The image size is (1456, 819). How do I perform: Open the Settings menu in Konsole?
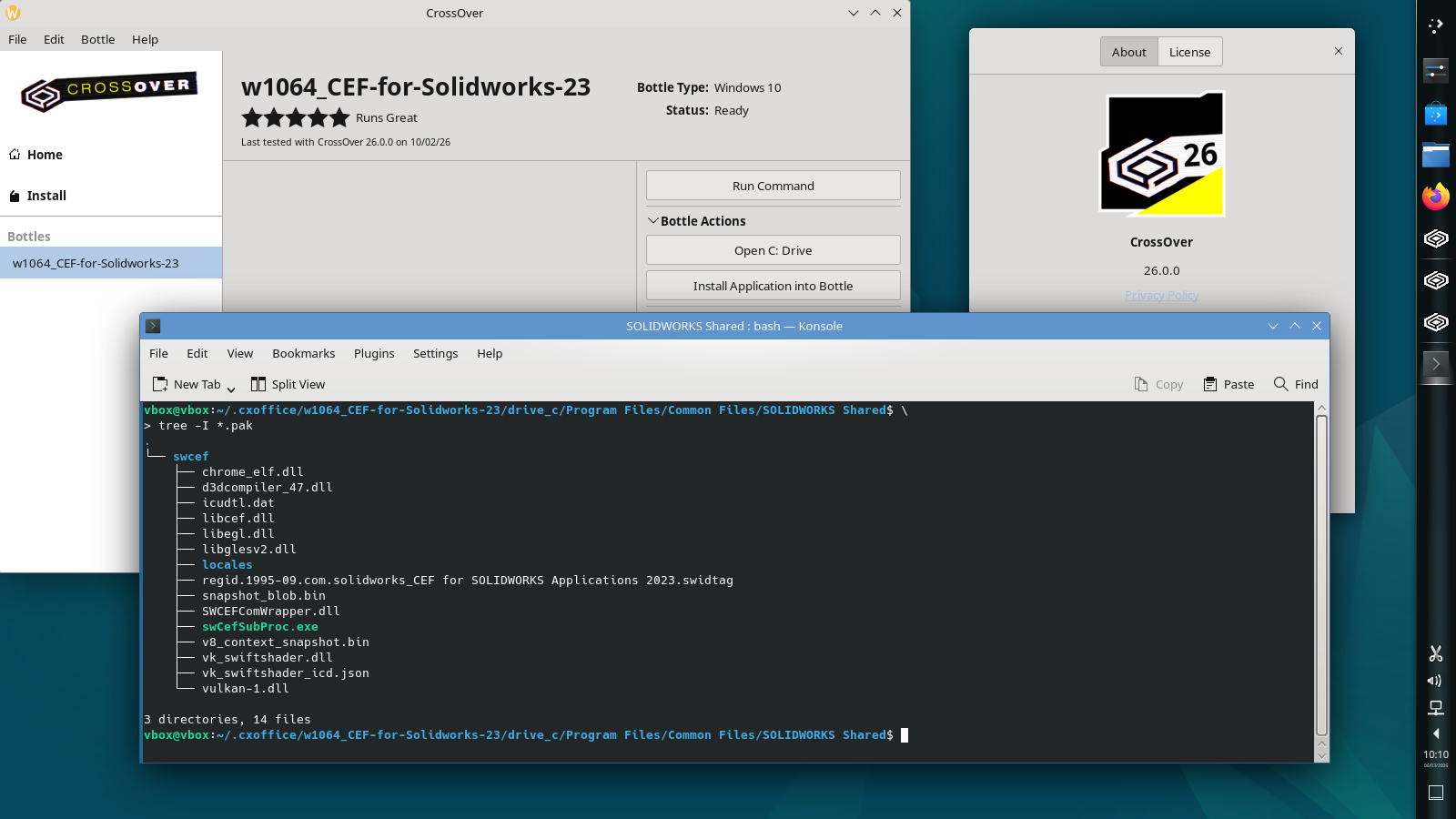[436, 353]
